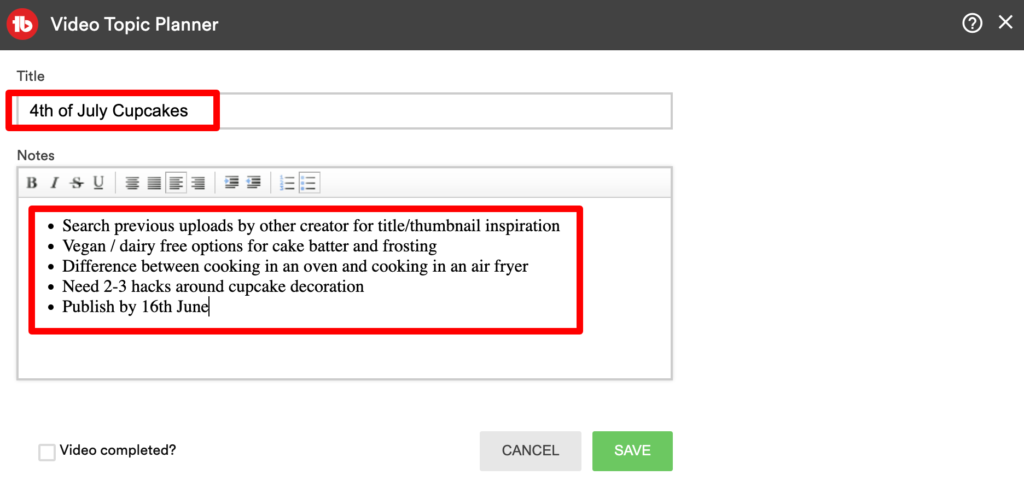The image size is (1024, 481).
Task: Align notes text to the right
Action: 198,183
